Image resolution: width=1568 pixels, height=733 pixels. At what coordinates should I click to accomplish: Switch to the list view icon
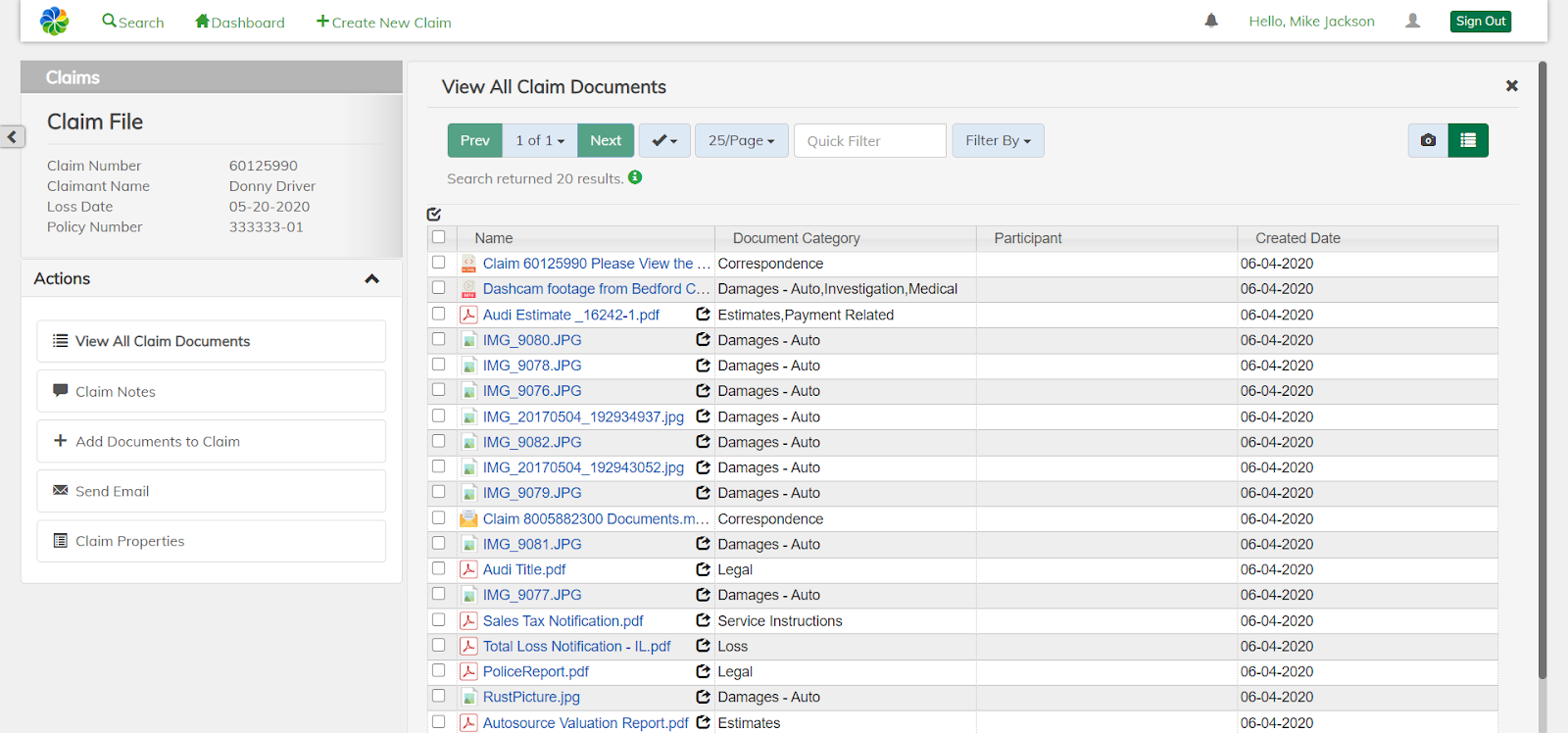click(1468, 140)
